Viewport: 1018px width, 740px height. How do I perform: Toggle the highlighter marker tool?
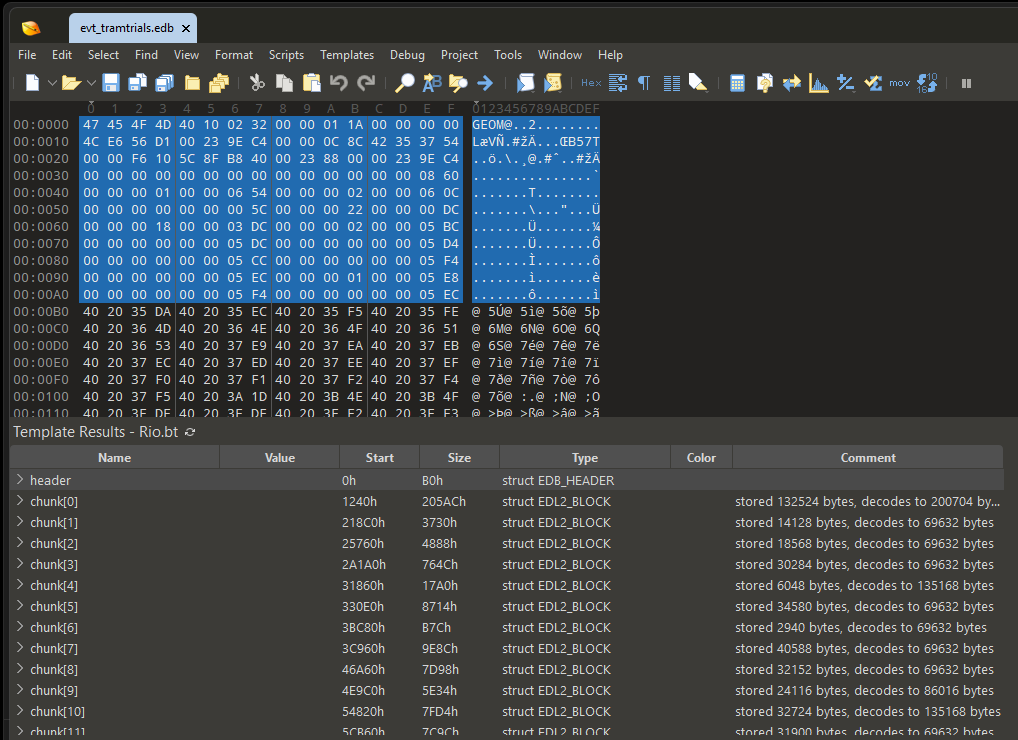pos(698,83)
